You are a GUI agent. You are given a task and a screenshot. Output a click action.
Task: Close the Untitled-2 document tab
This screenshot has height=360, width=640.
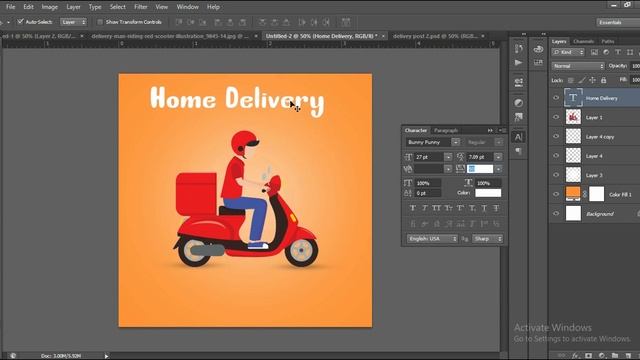[383, 36]
